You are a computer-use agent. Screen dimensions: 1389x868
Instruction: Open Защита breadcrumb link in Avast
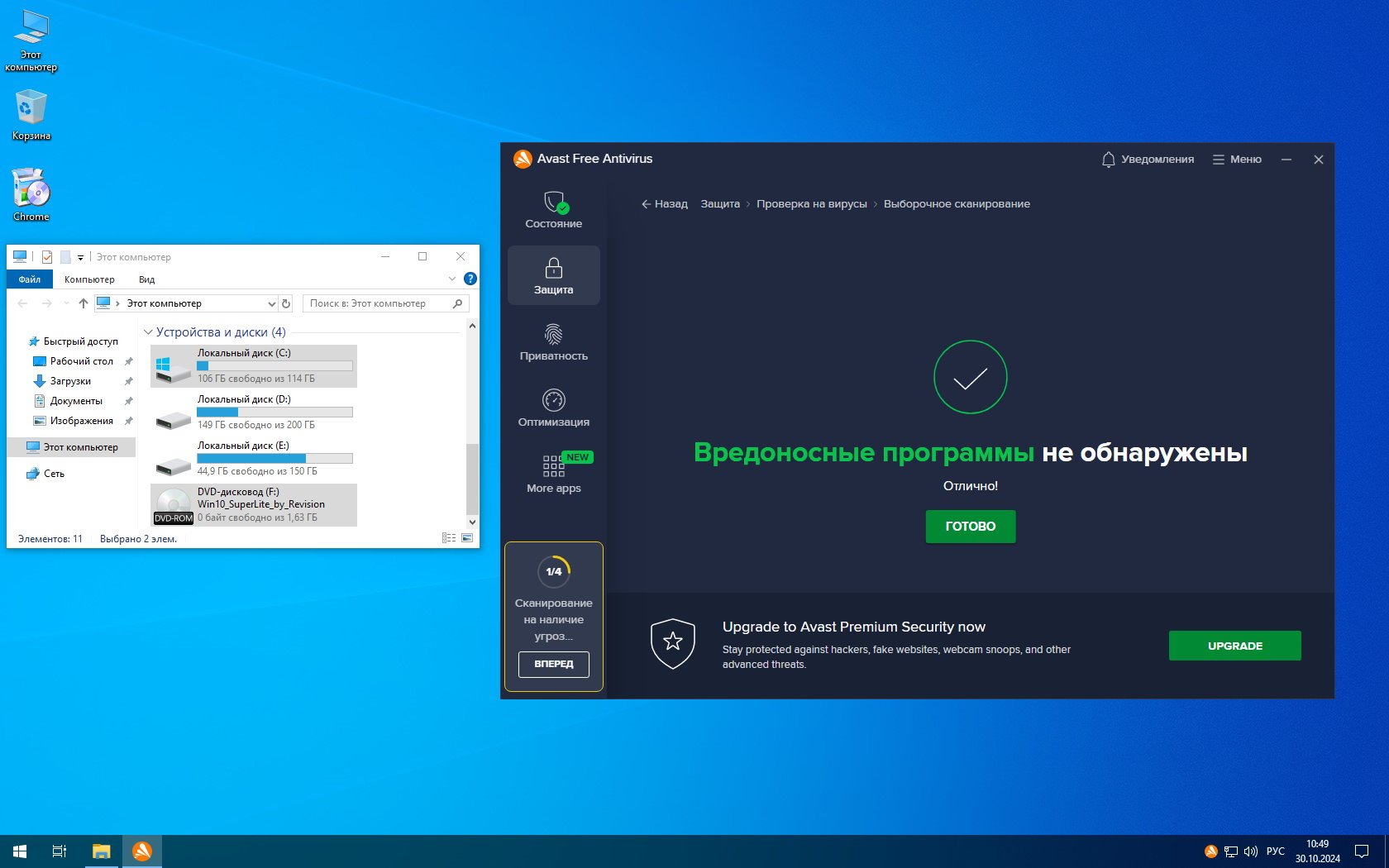[720, 204]
